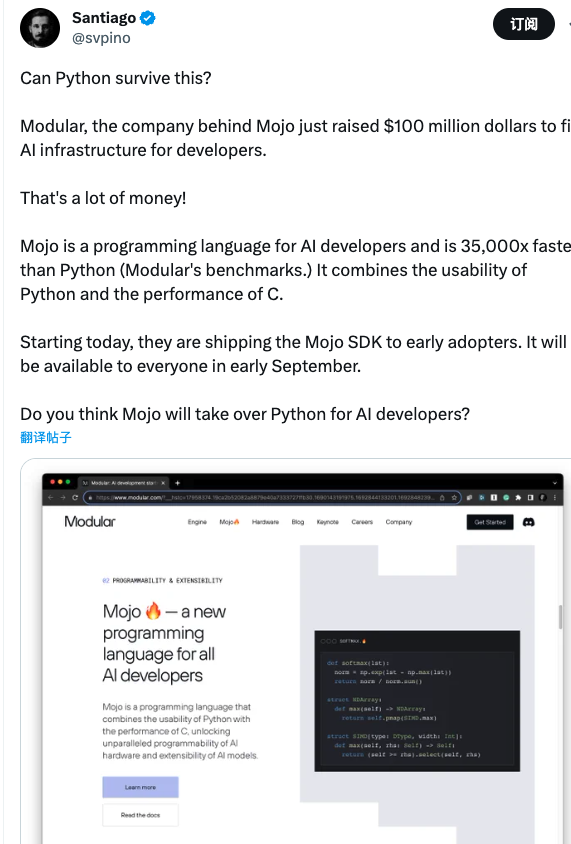Image resolution: width=571 pixels, height=844 pixels.
Task: Click the browser back arrow in the screenshot
Action: (x=51, y=498)
